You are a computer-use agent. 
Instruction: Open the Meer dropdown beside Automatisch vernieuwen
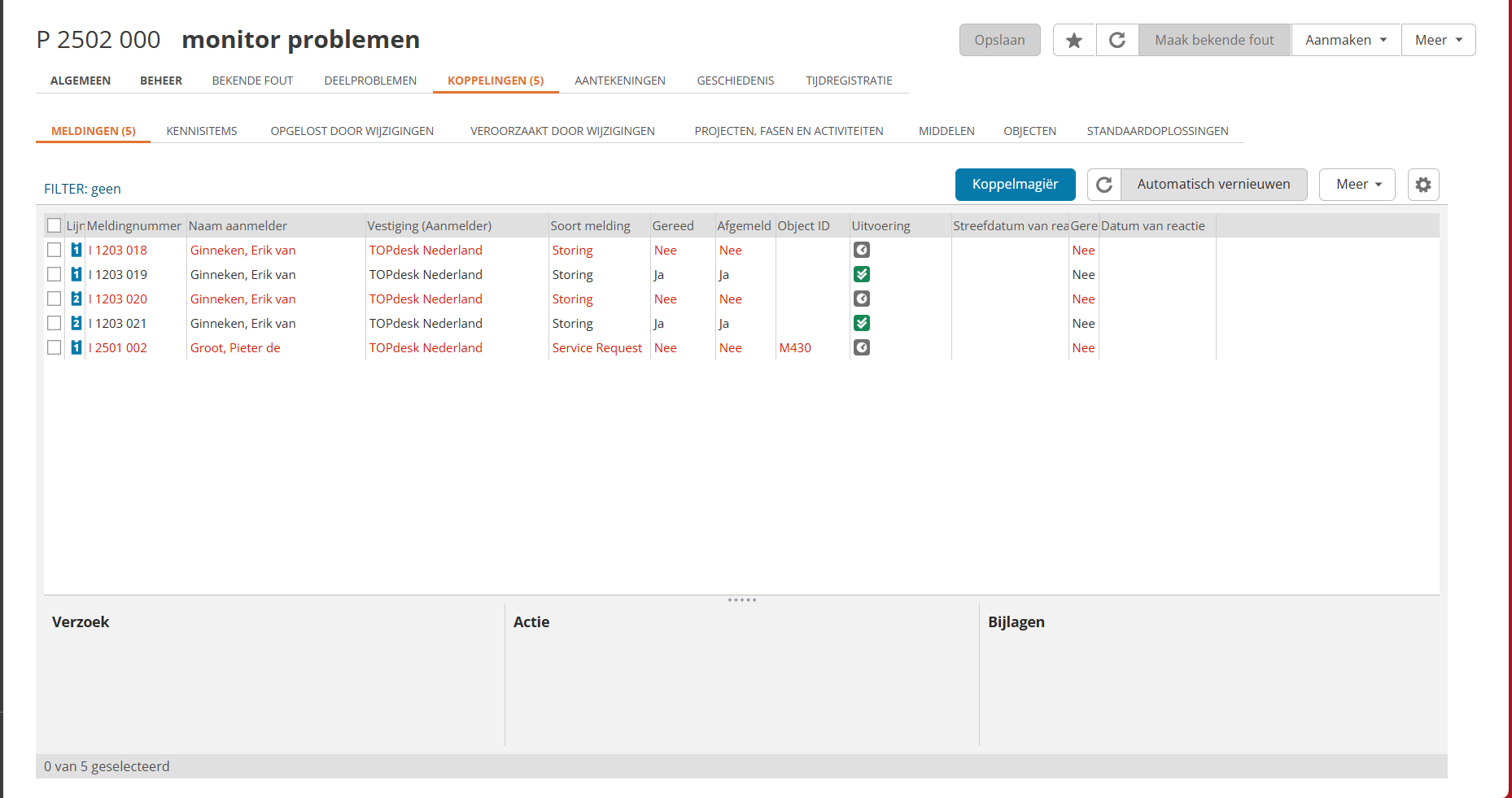pyautogui.click(x=1357, y=185)
